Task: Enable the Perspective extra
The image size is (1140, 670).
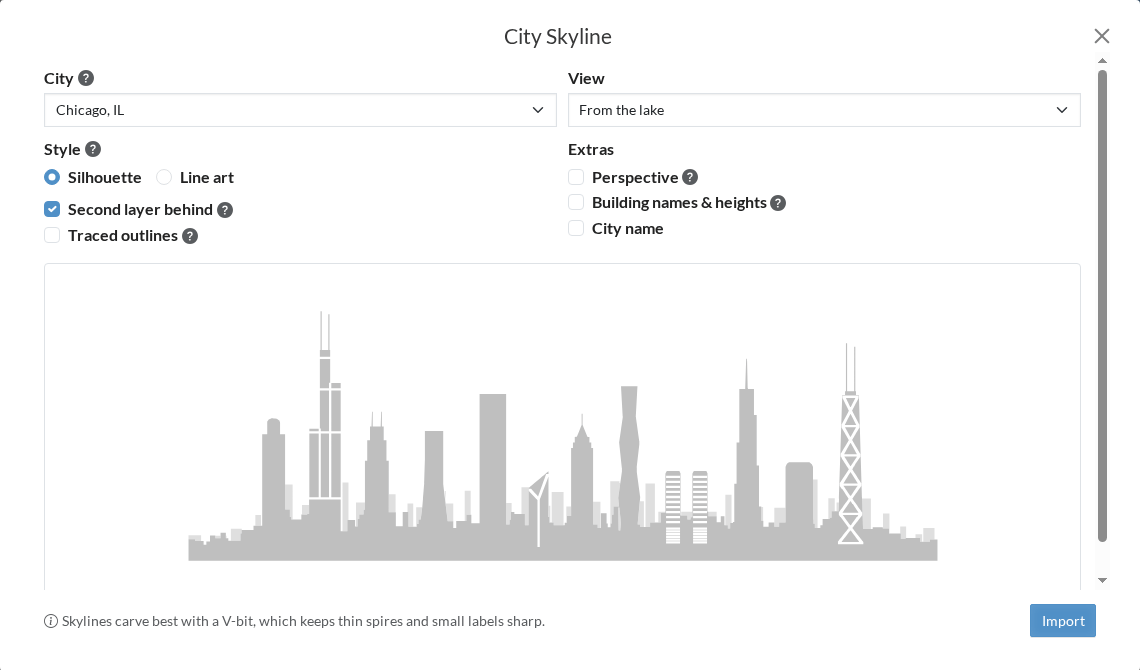Action: coord(576,177)
